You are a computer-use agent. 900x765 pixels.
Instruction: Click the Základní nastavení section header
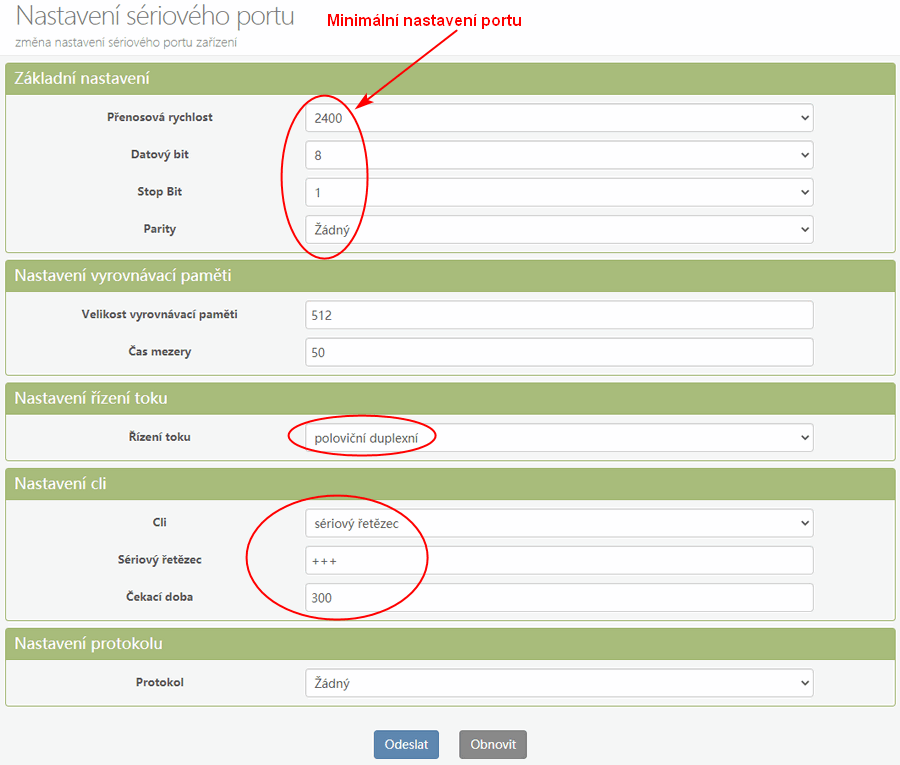click(82, 78)
